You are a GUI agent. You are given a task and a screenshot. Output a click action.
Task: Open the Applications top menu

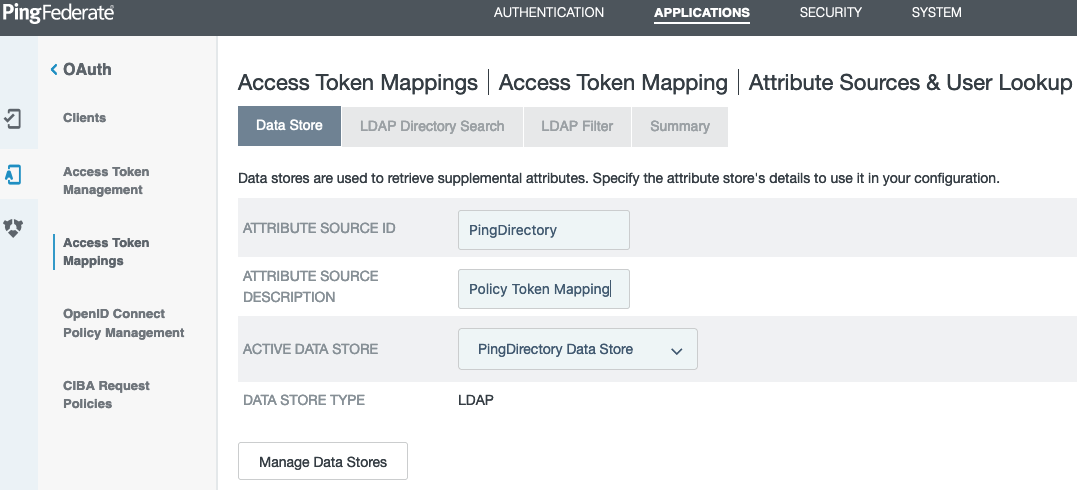701,13
